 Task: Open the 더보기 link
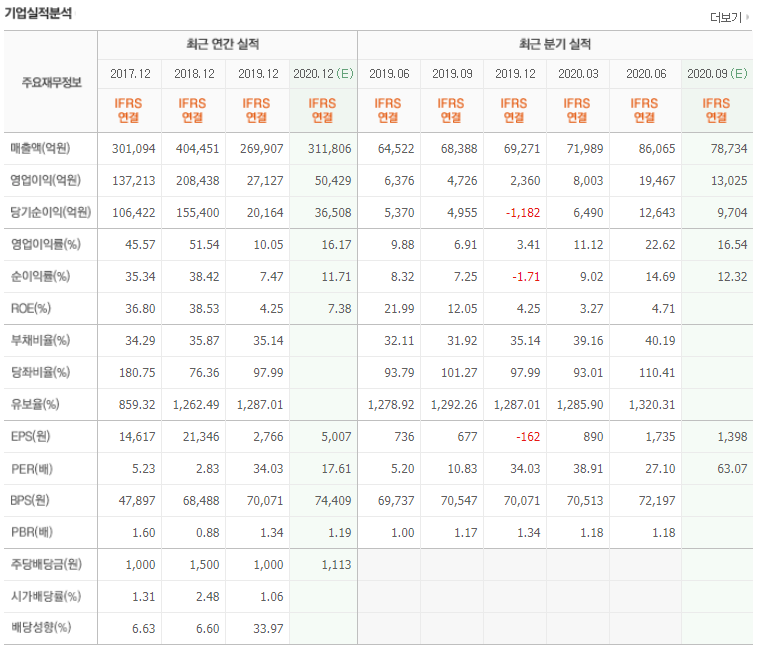[x=726, y=17]
